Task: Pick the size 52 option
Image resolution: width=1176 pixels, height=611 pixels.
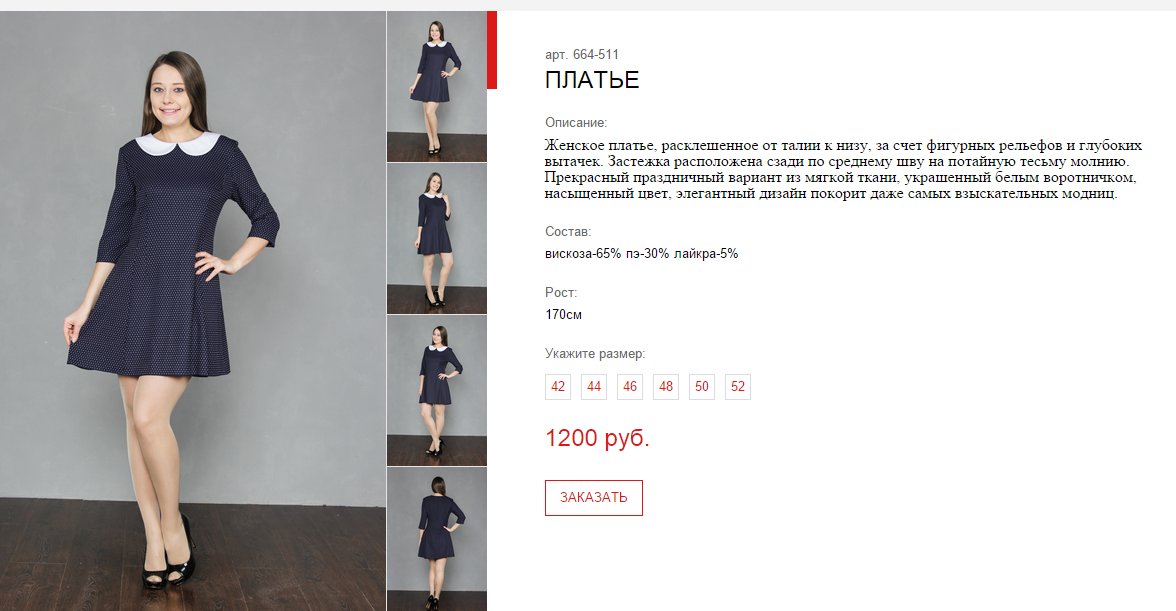Action: click(x=738, y=387)
